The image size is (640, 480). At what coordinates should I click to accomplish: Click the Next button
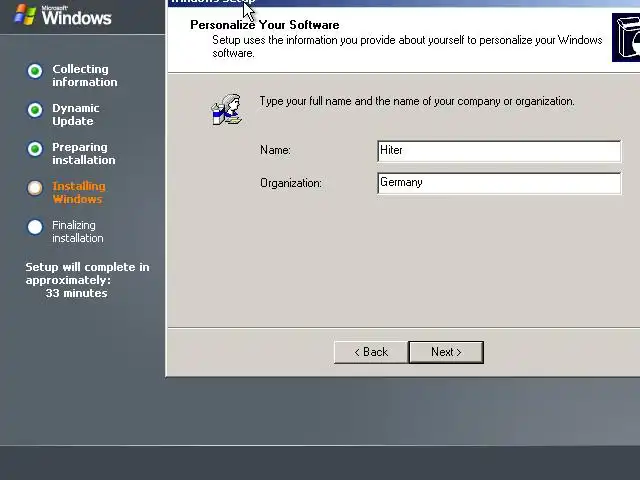(x=446, y=352)
